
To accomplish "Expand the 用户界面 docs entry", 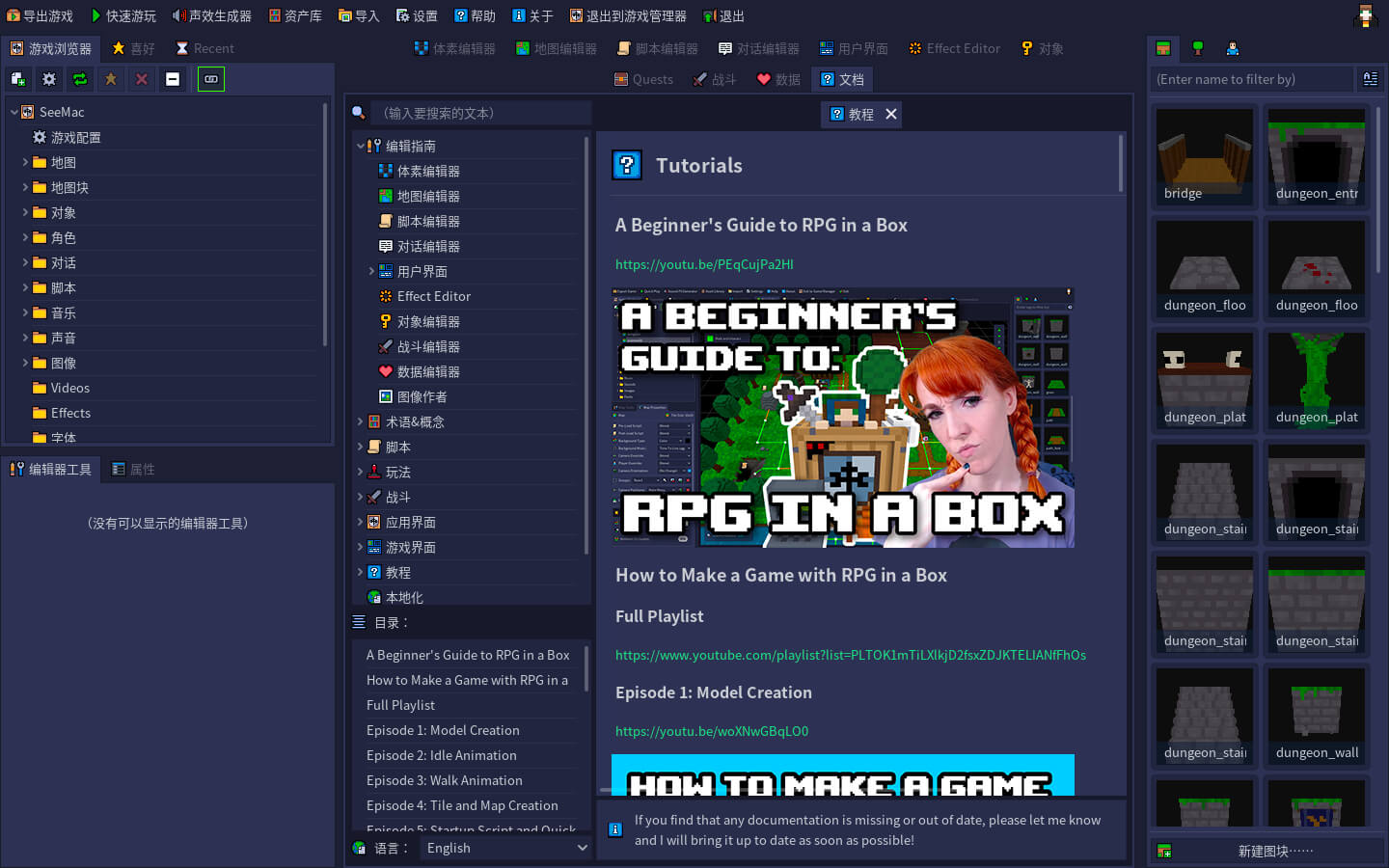I will (x=371, y=271).
